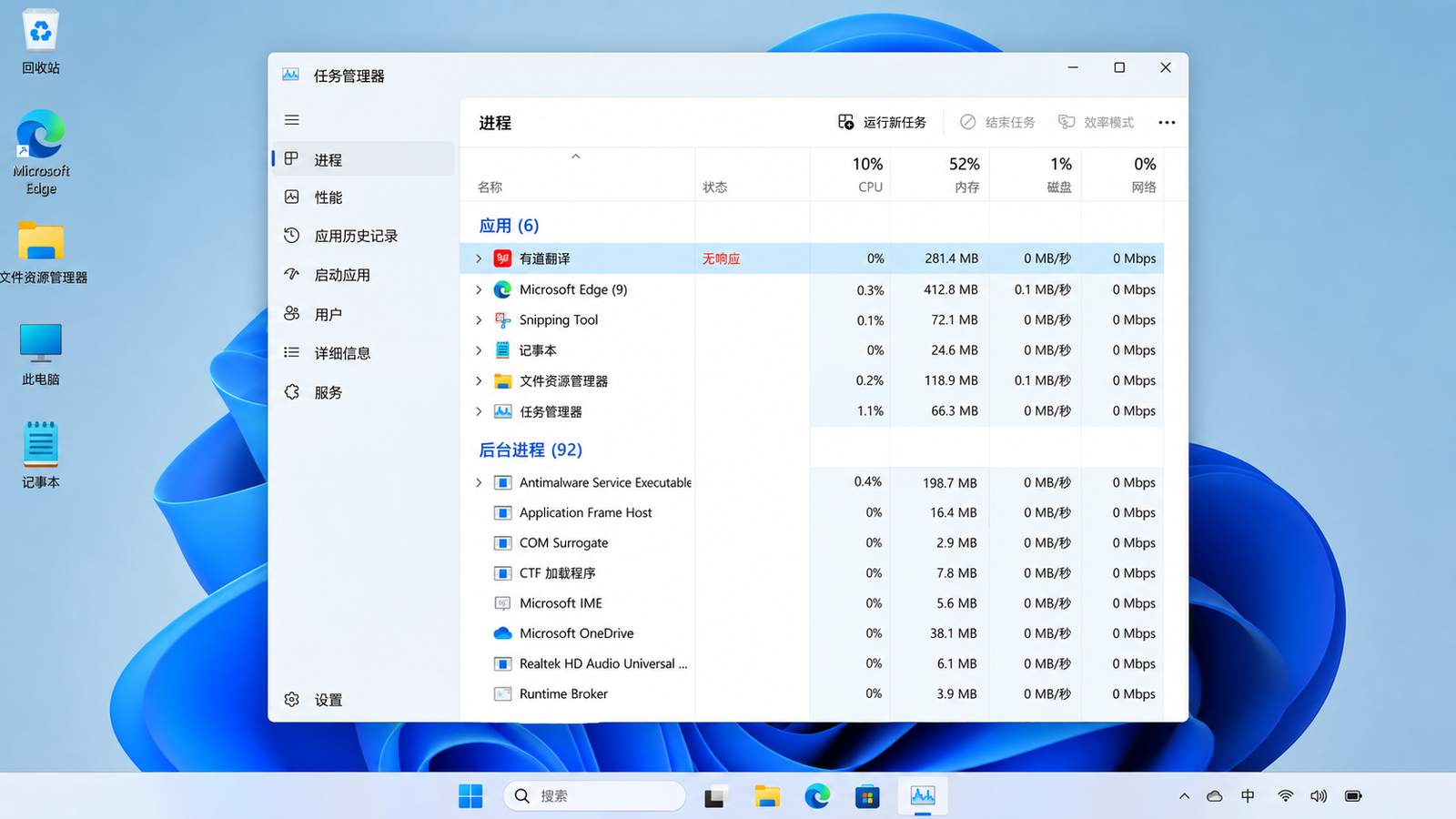Open the hamburger navigation menu
The height and width of the screenshot is (819, 1456).
tap(292, 120)
